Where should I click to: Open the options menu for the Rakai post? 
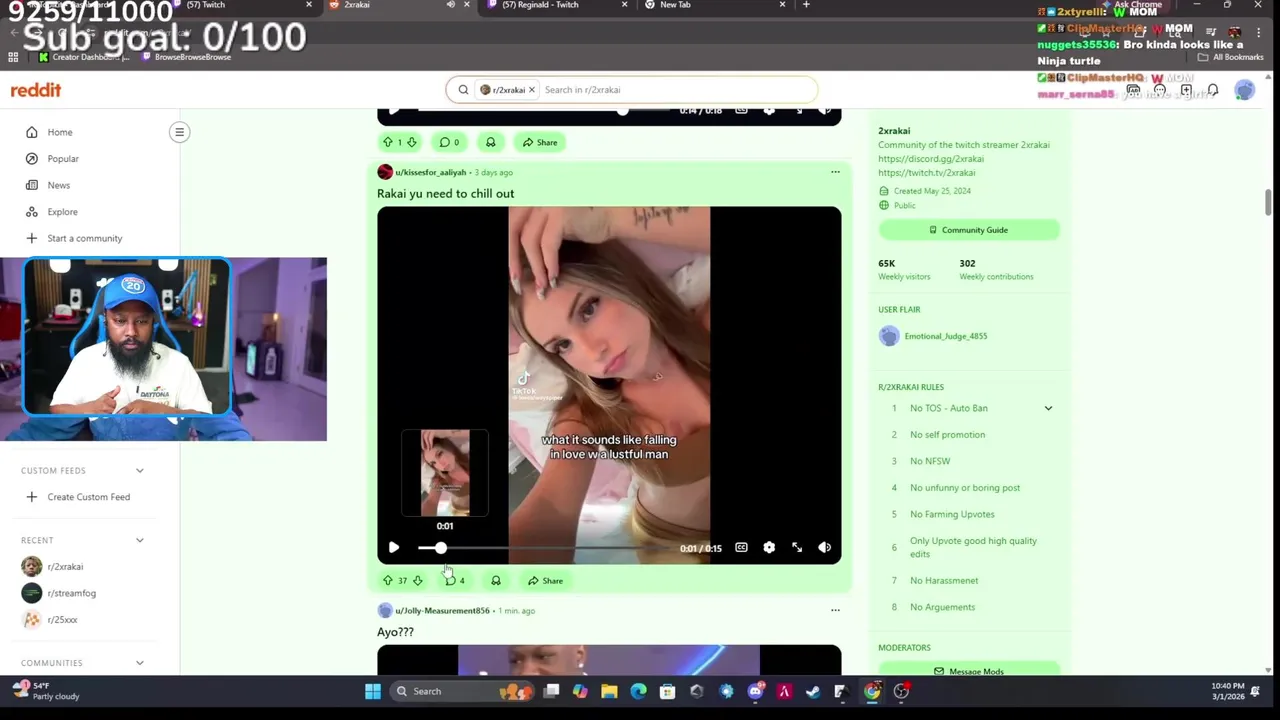pyautogui.click(x=835, y=172)
